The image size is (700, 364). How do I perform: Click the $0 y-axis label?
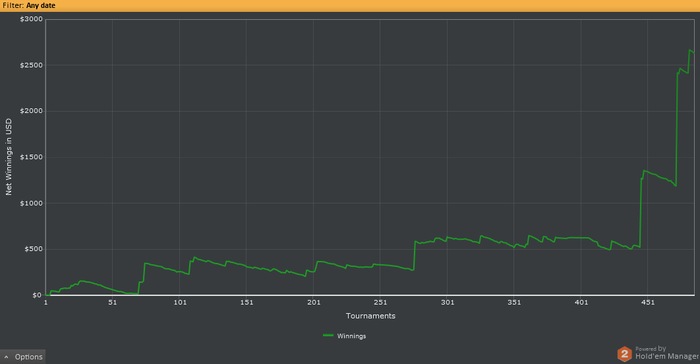(x=37, y=295)
